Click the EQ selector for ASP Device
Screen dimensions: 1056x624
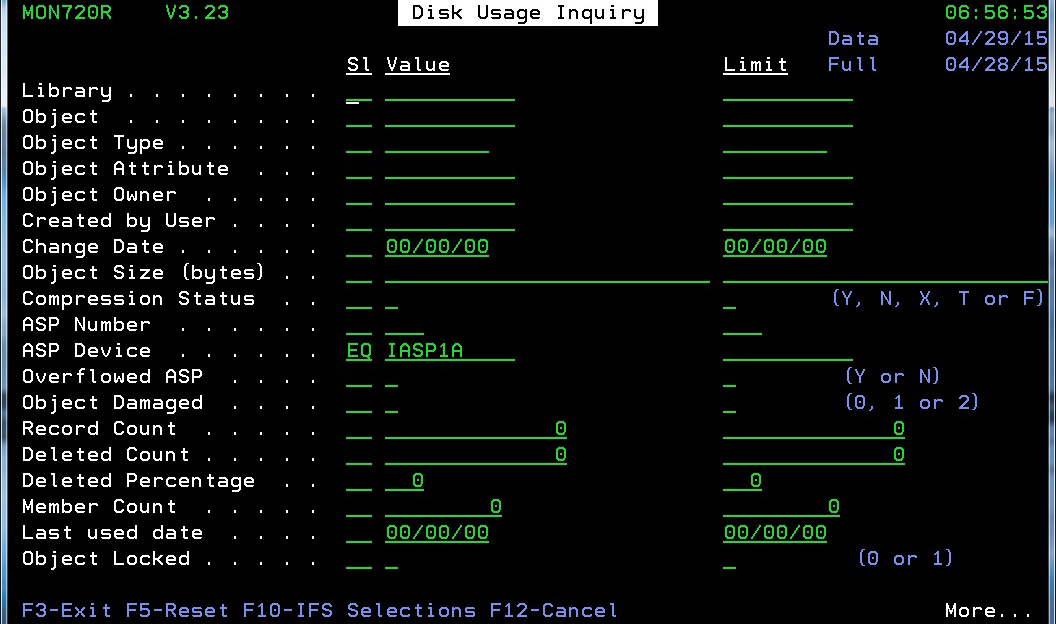click(358, 351)
